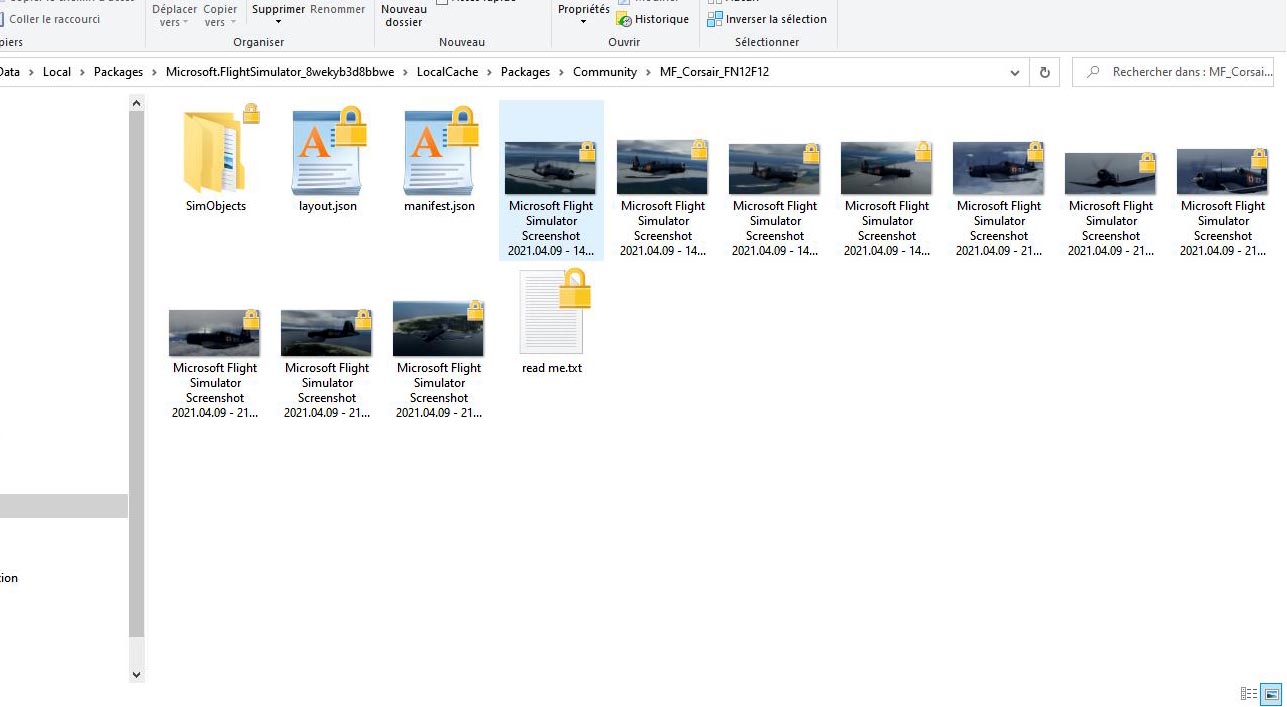Viewport: 1287px width, 707px height.
Task: Click Coller le raccourci
Action: [50, 19]
